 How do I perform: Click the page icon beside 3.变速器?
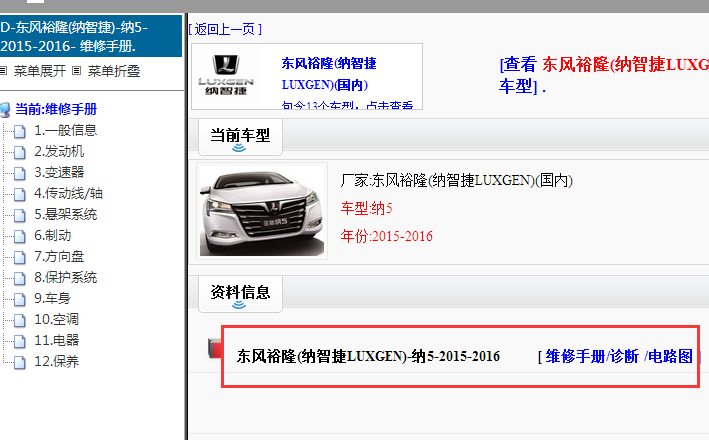point(19,173)
